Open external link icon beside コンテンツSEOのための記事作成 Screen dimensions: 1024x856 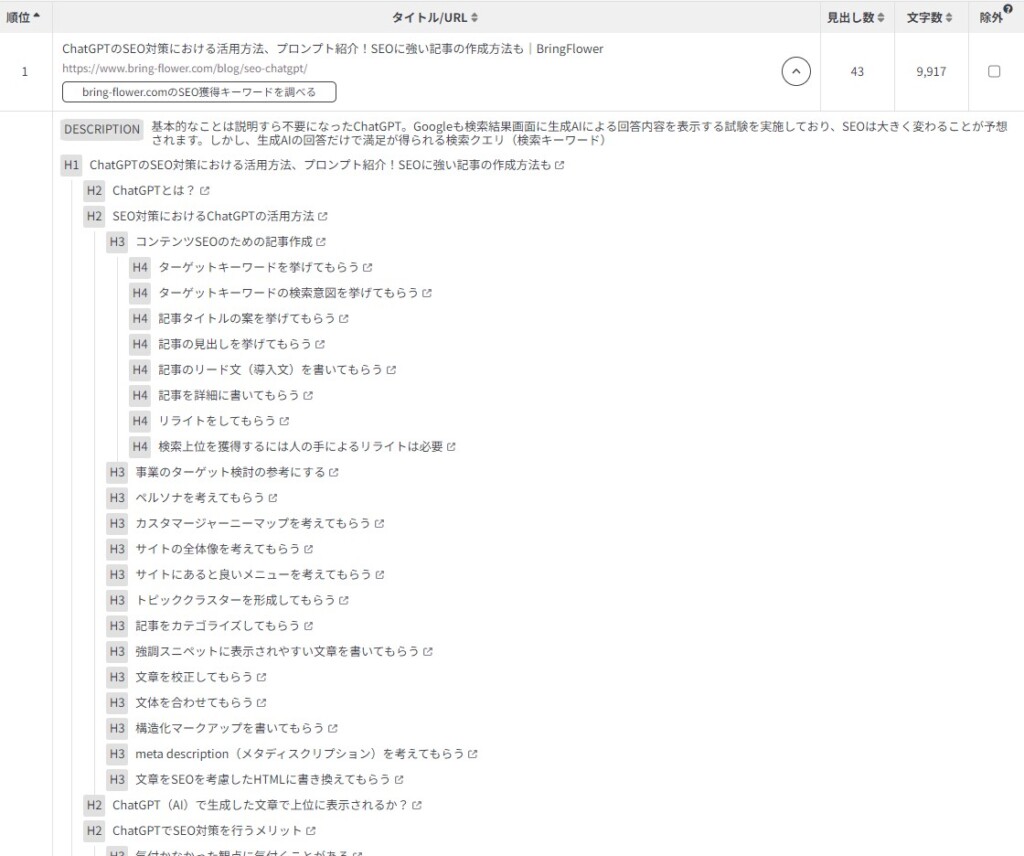point(321,242)
